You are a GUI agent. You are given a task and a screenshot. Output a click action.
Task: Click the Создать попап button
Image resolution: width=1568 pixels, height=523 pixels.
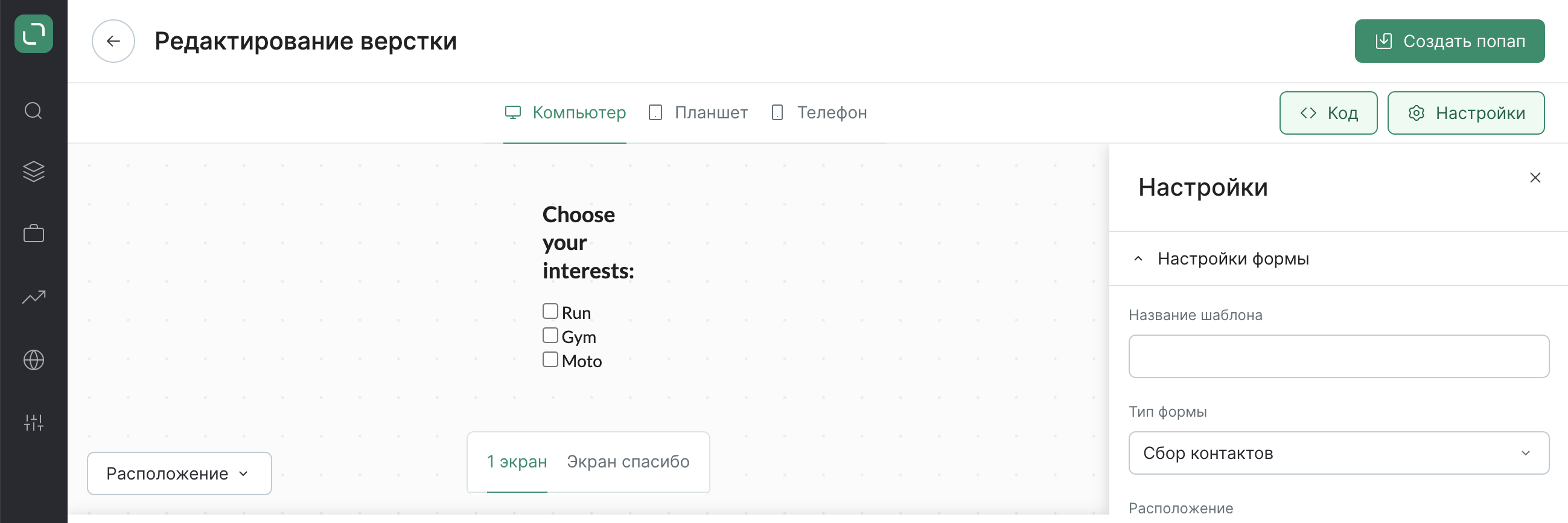point(1449,41)
